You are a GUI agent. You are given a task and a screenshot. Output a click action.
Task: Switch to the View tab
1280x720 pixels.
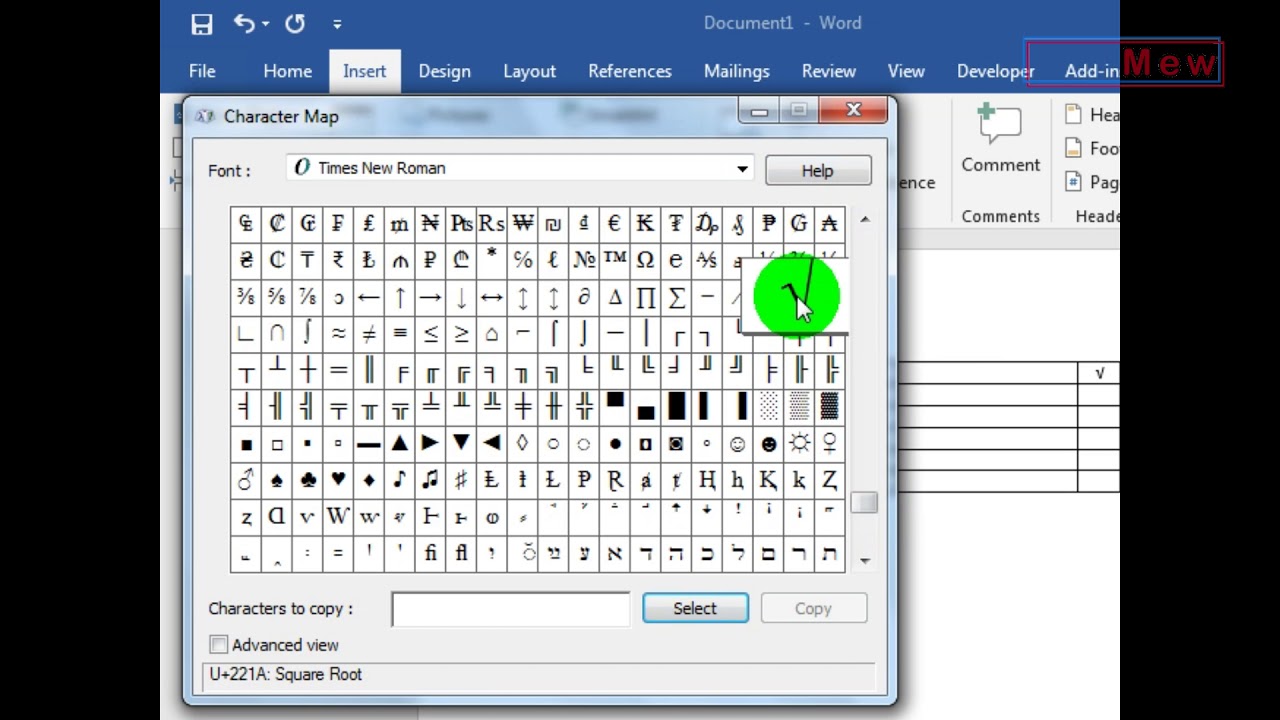(906, 71)
